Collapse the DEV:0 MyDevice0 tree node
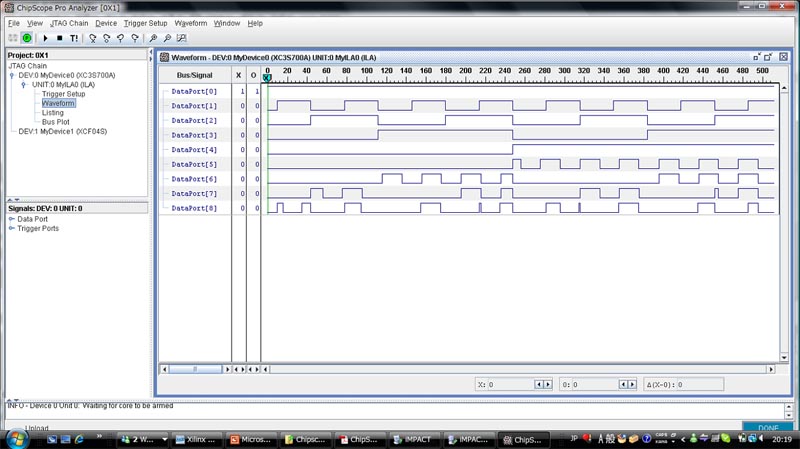This screenshot has height=449, width=800. tap(12, 76)
